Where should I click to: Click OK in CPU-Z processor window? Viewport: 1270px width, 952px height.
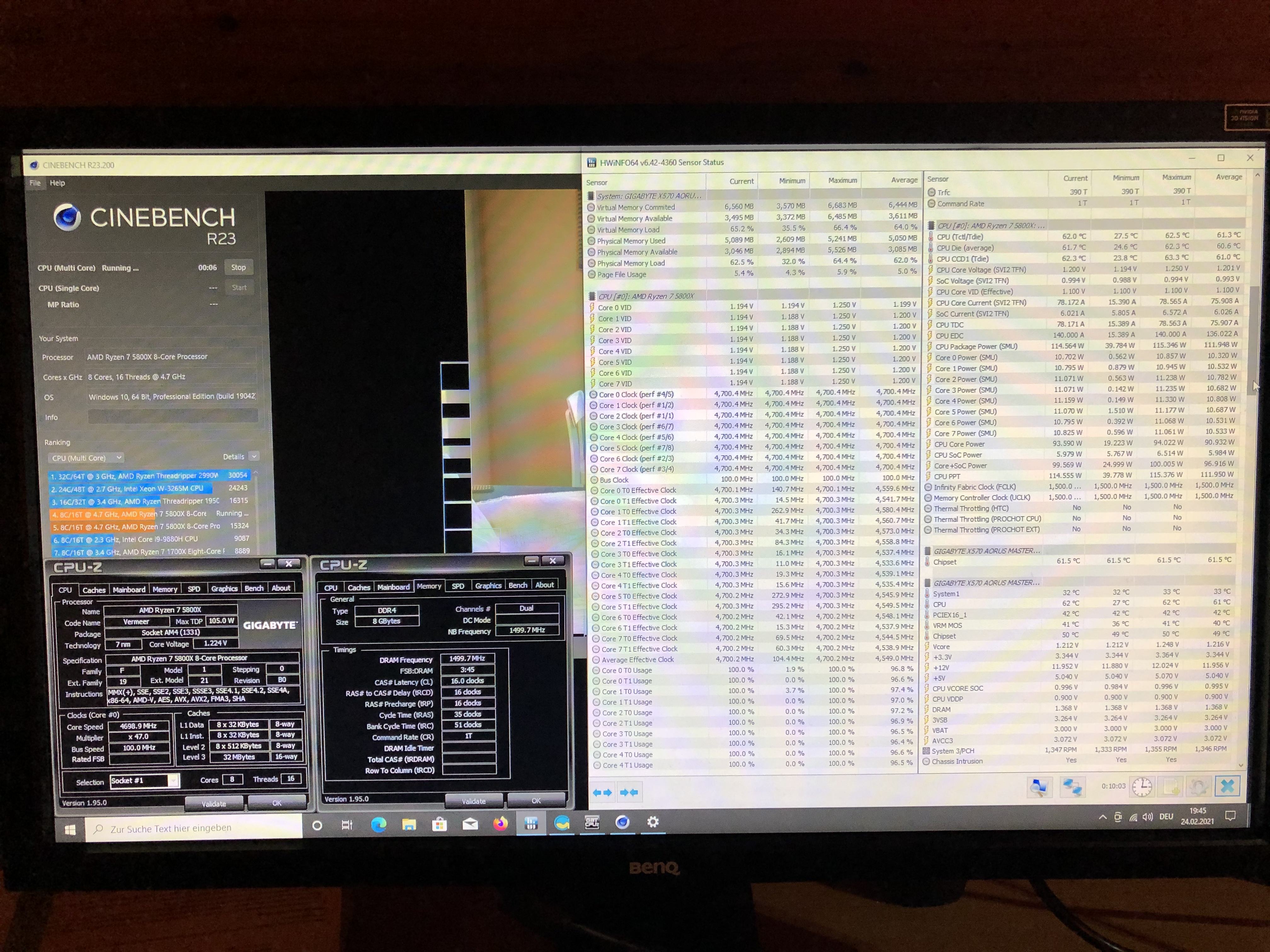277,803
